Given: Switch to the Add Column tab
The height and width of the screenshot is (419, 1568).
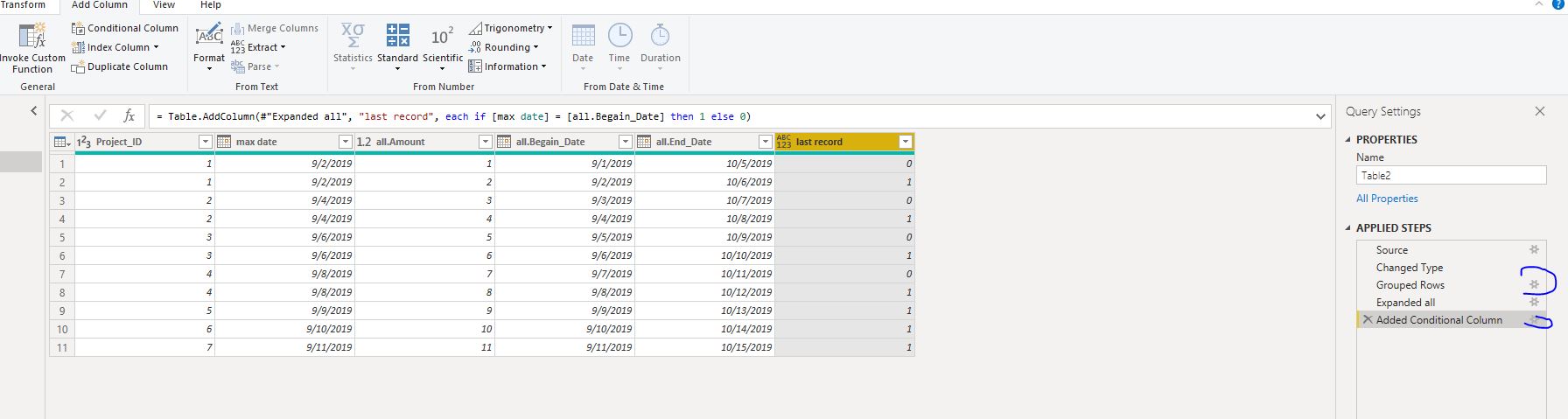Looking at the screenshot, I should coord(99,5).
